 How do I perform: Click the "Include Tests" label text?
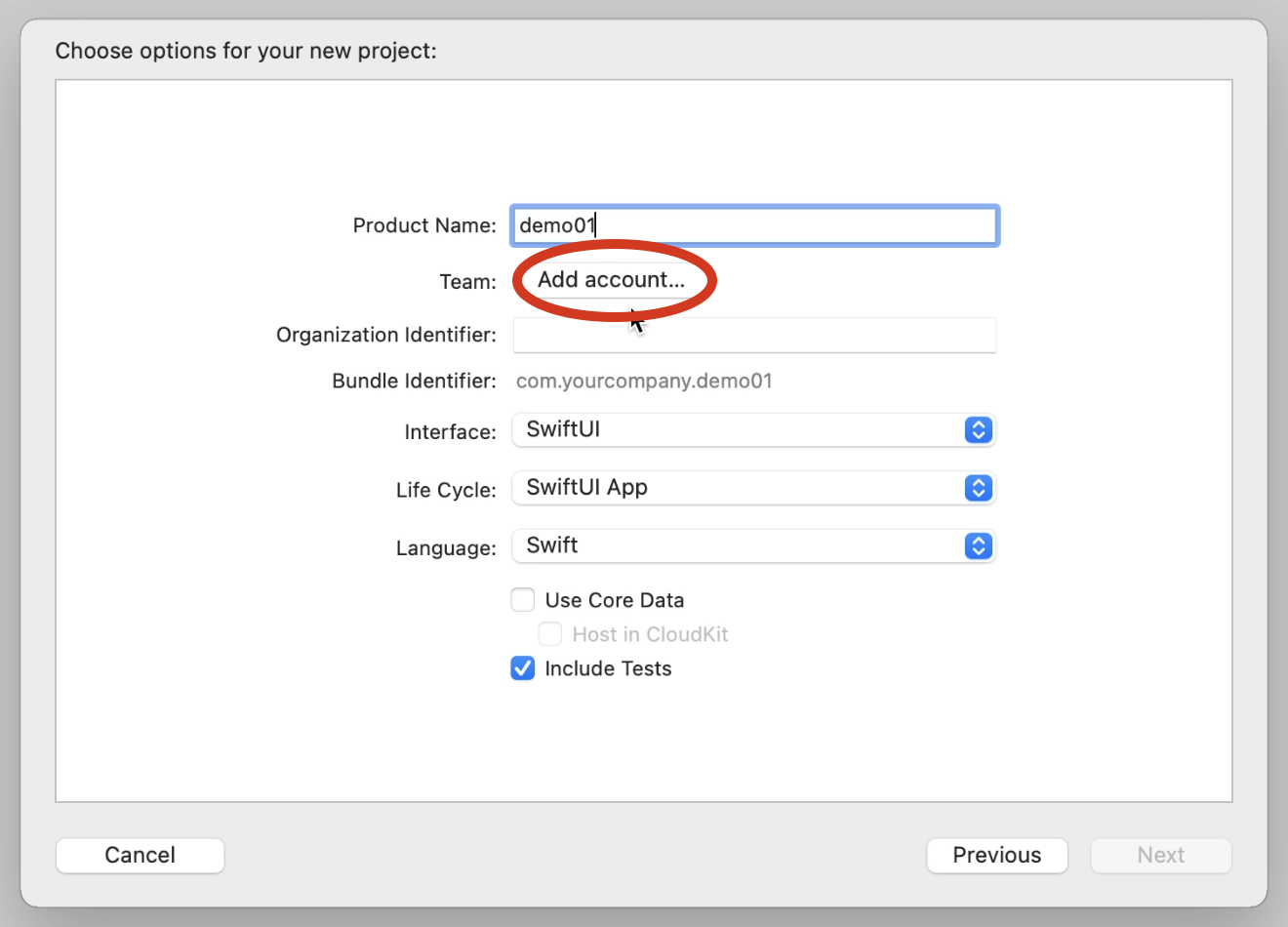click(608, 668)
